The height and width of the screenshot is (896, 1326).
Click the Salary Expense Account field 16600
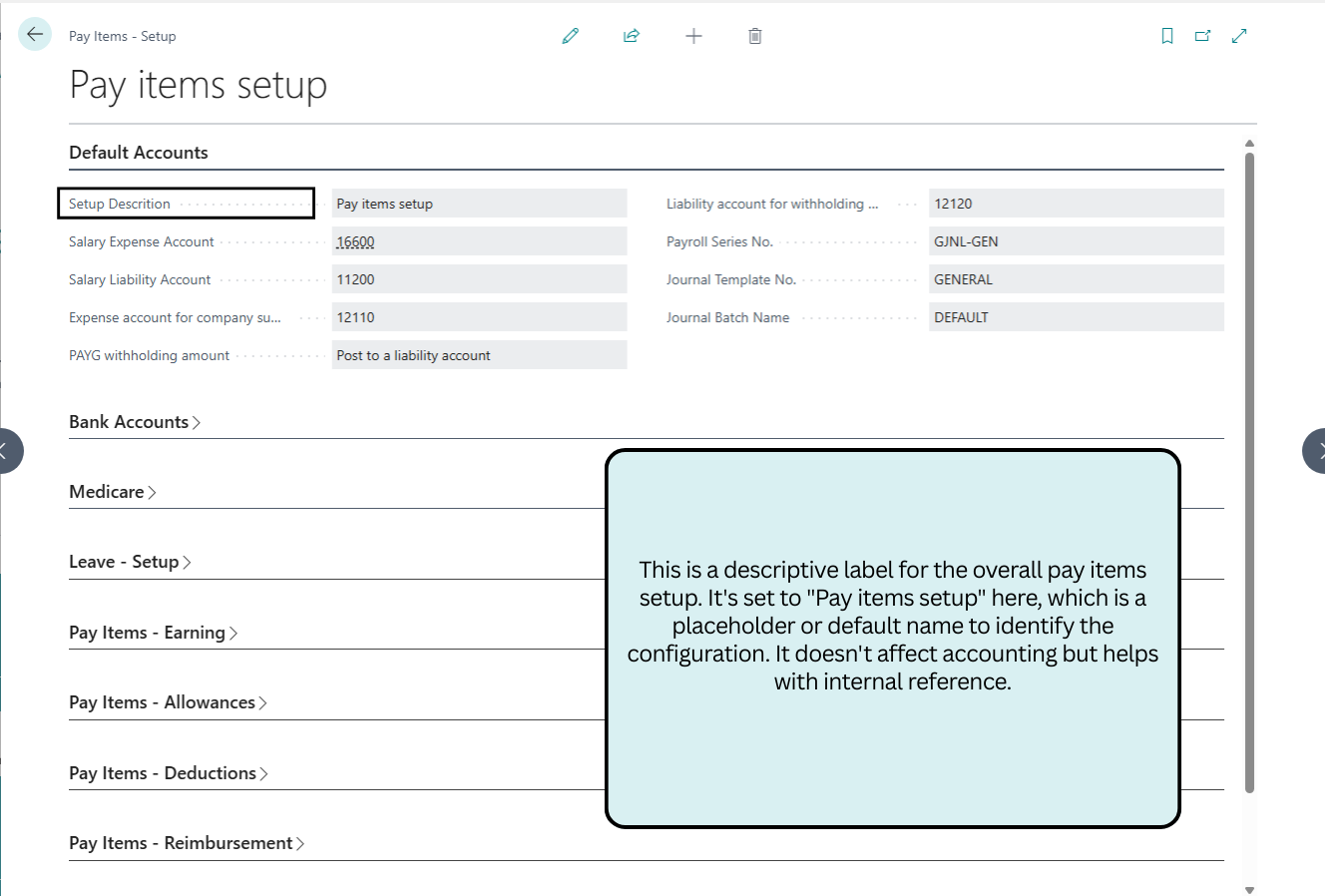(x=478, y=241)
